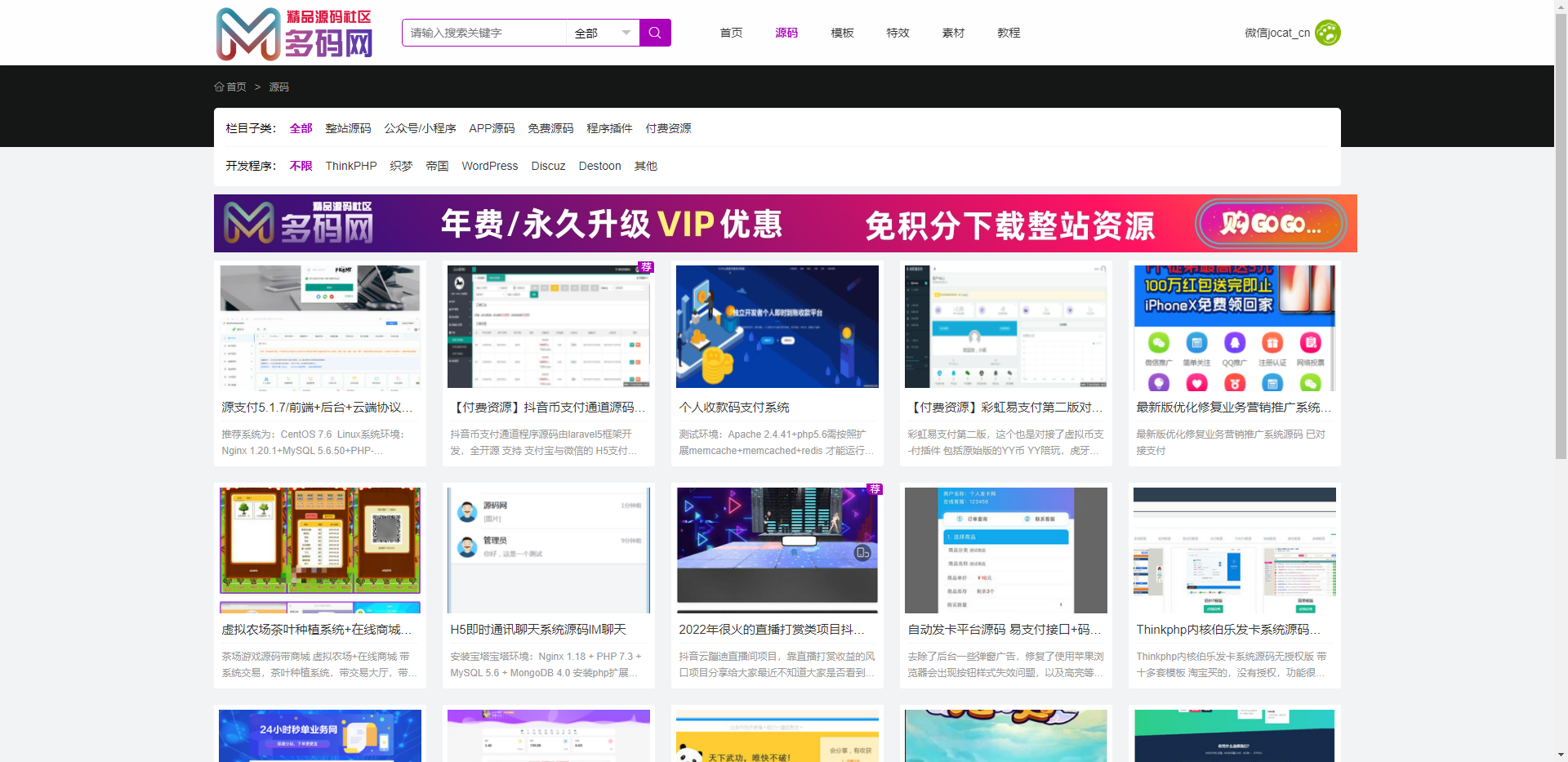Filter by Destoon program

point(599,166)
